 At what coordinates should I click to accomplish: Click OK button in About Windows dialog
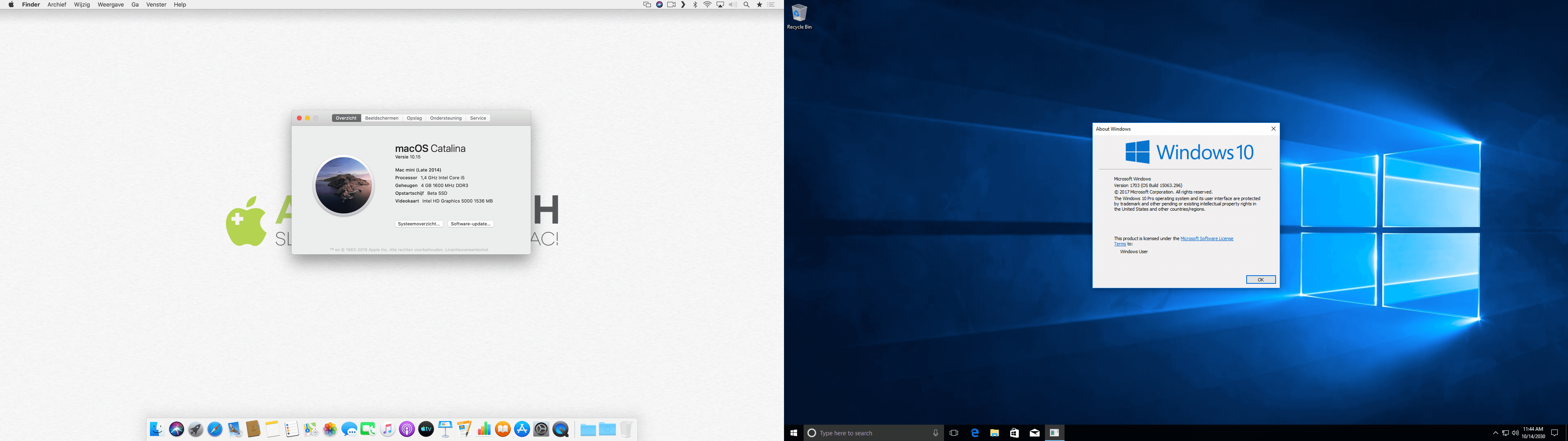(x=1259, y=279)
